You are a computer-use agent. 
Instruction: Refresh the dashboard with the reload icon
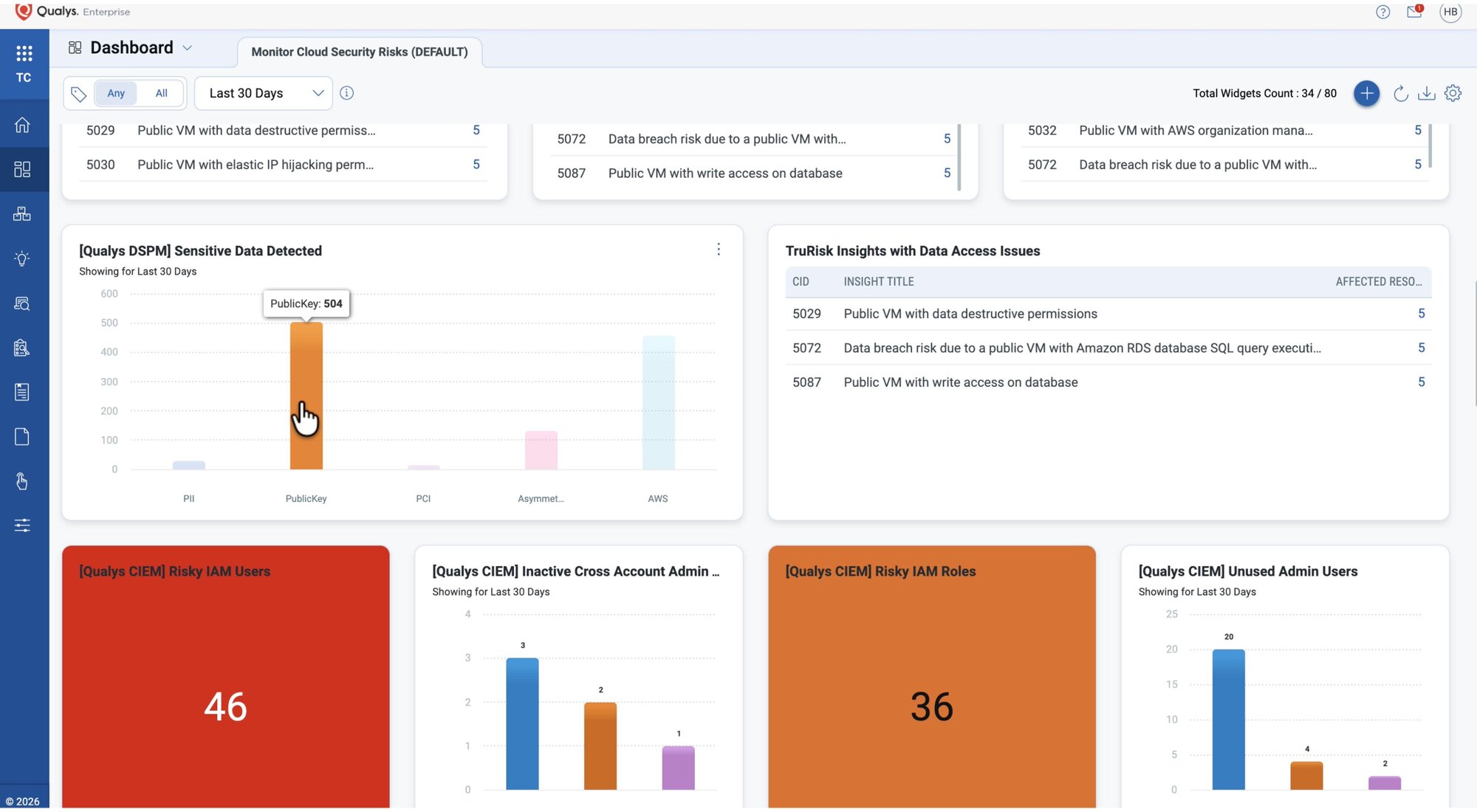click(1400, 94)
